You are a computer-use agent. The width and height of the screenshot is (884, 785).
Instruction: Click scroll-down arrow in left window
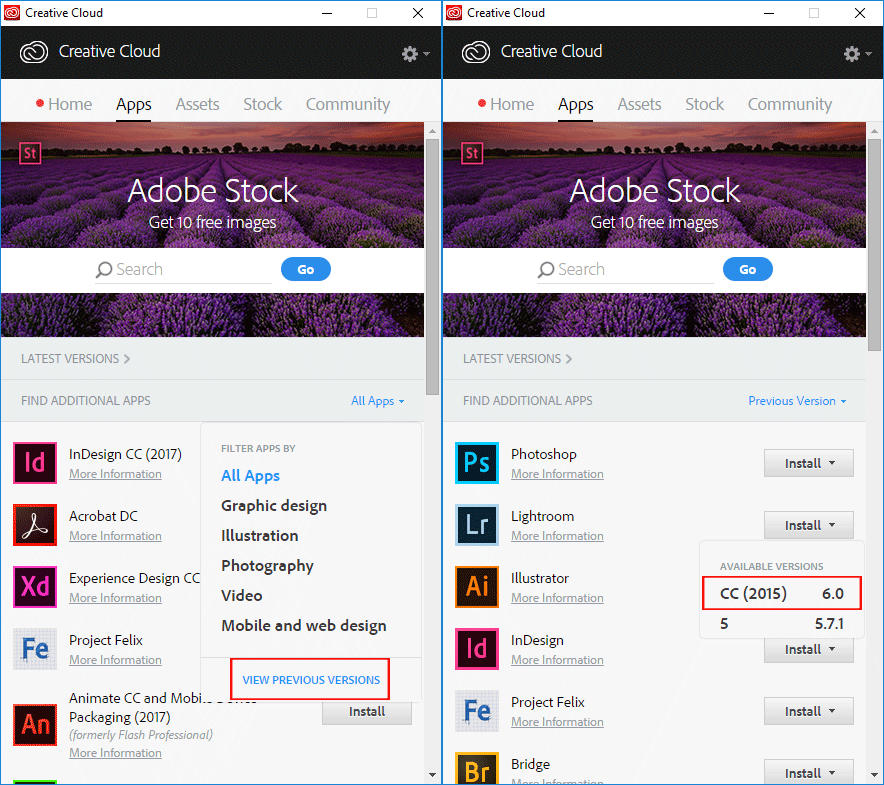coord(432,775)
